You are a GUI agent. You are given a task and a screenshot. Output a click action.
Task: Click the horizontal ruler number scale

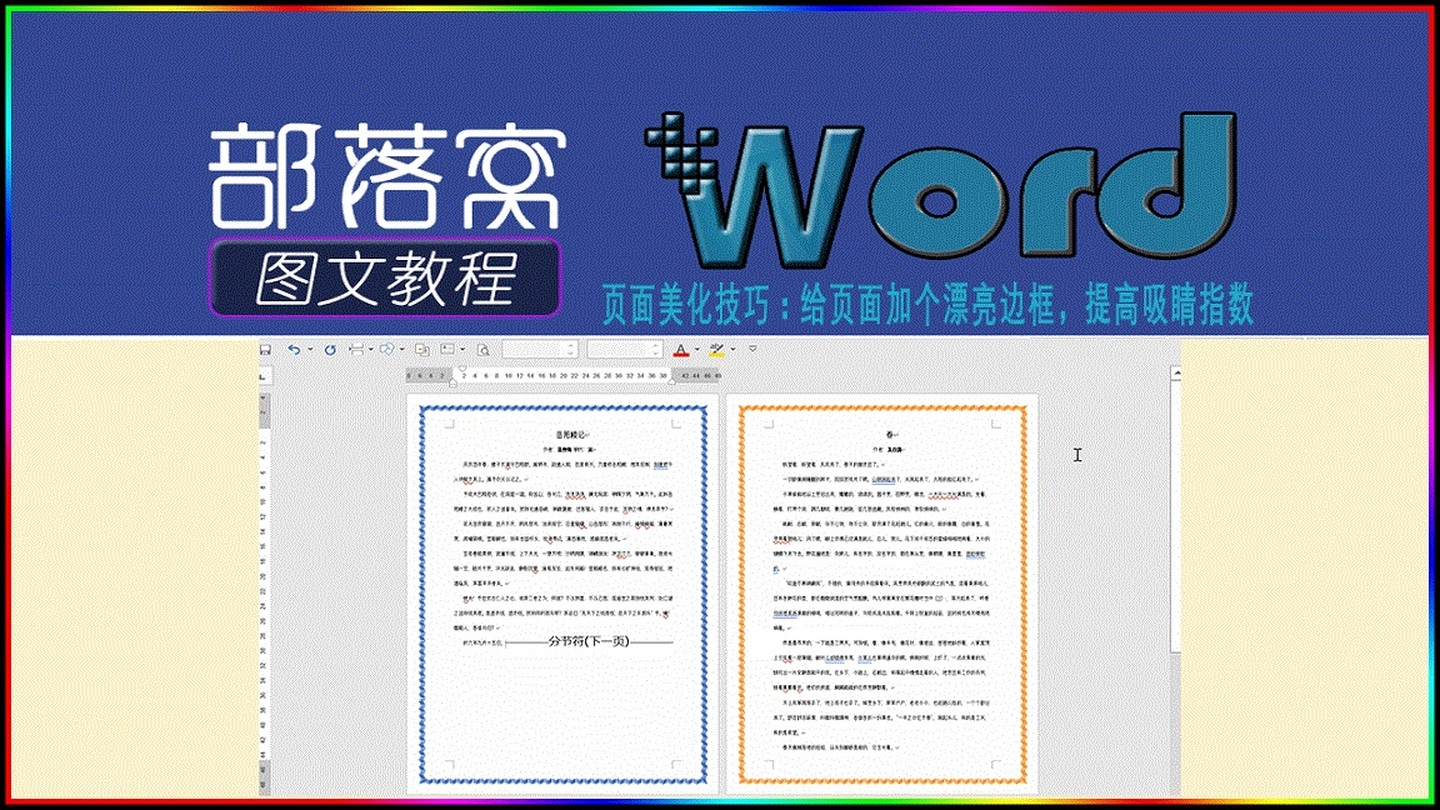click(564, 375)
